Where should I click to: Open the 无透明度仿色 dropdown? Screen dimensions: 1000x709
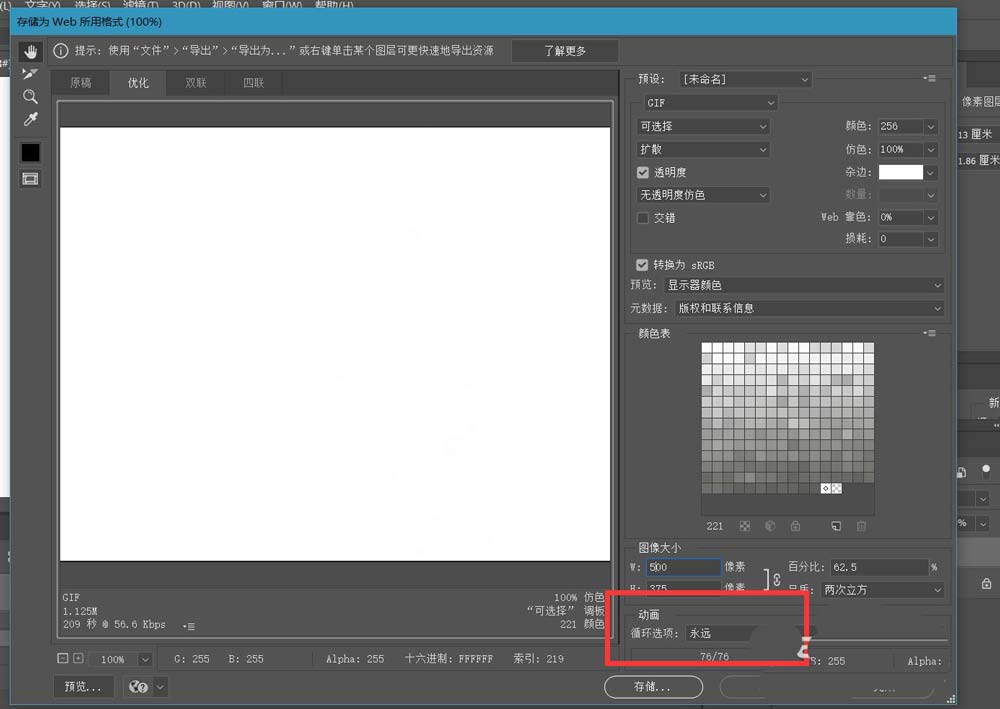pyautogui.click(x=703, y=195)
